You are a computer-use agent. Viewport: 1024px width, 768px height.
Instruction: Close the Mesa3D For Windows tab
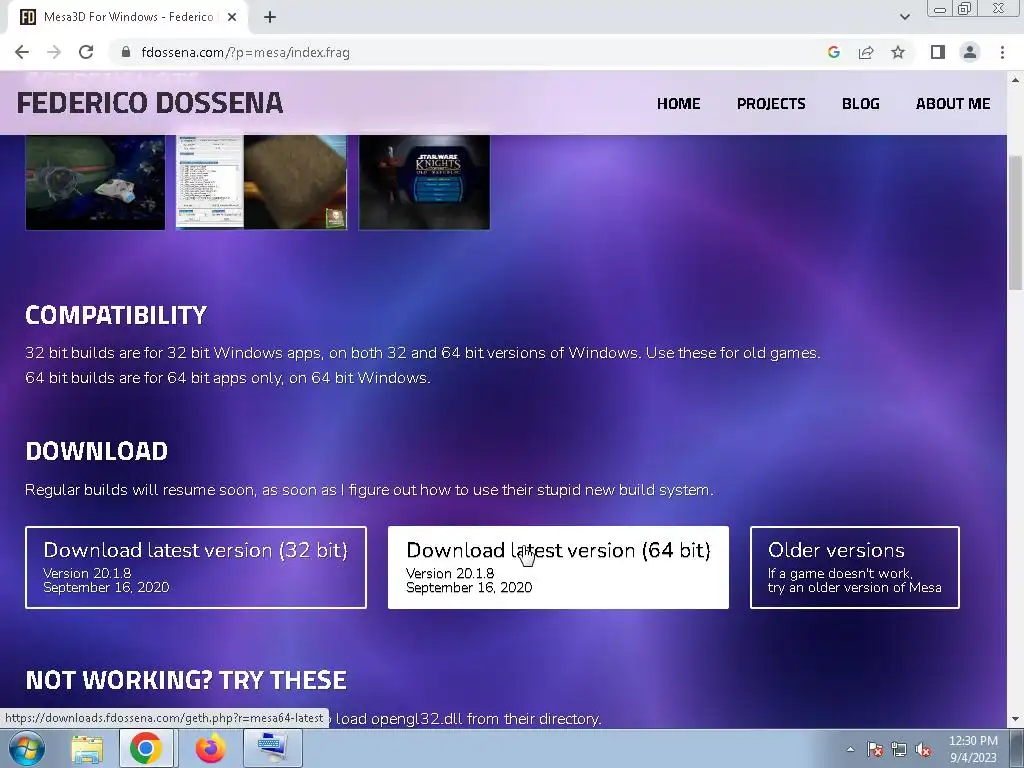(232, 17)
